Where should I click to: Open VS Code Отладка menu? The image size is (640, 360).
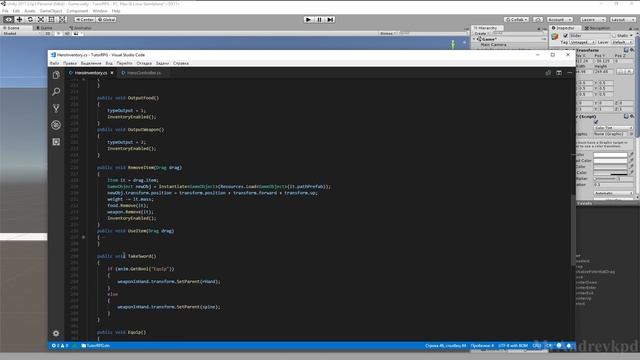pyautogui.click(x=144, y=63)
